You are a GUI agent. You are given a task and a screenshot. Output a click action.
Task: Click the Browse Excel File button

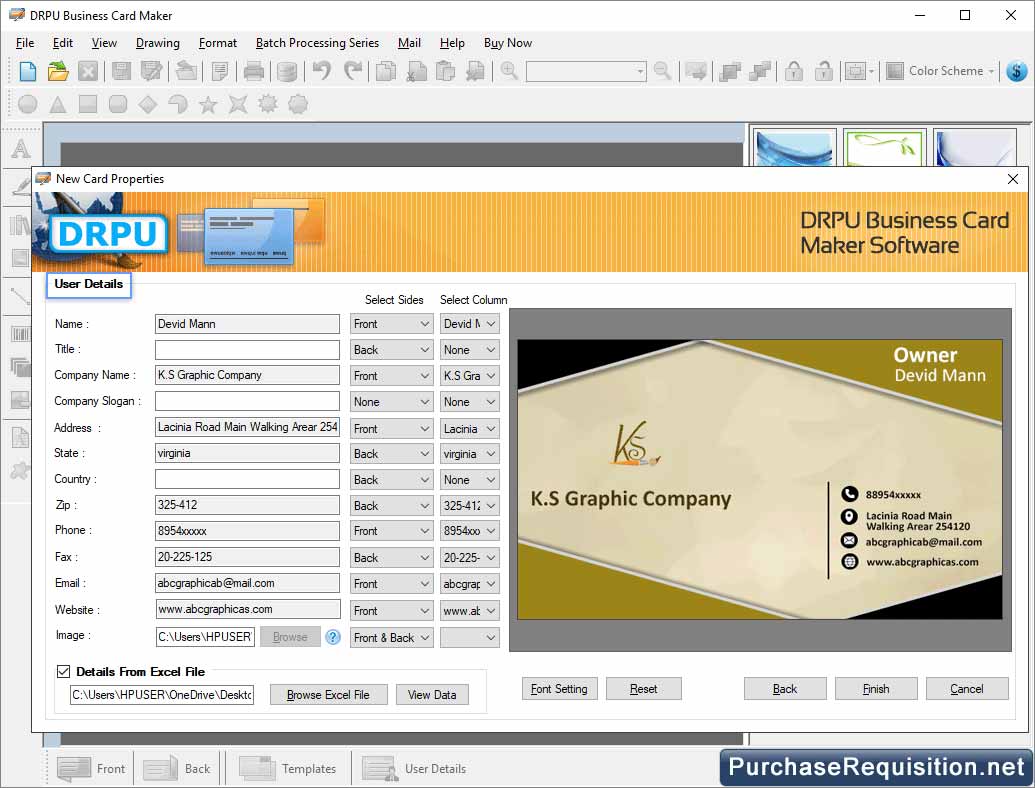(x=328, y=694)
